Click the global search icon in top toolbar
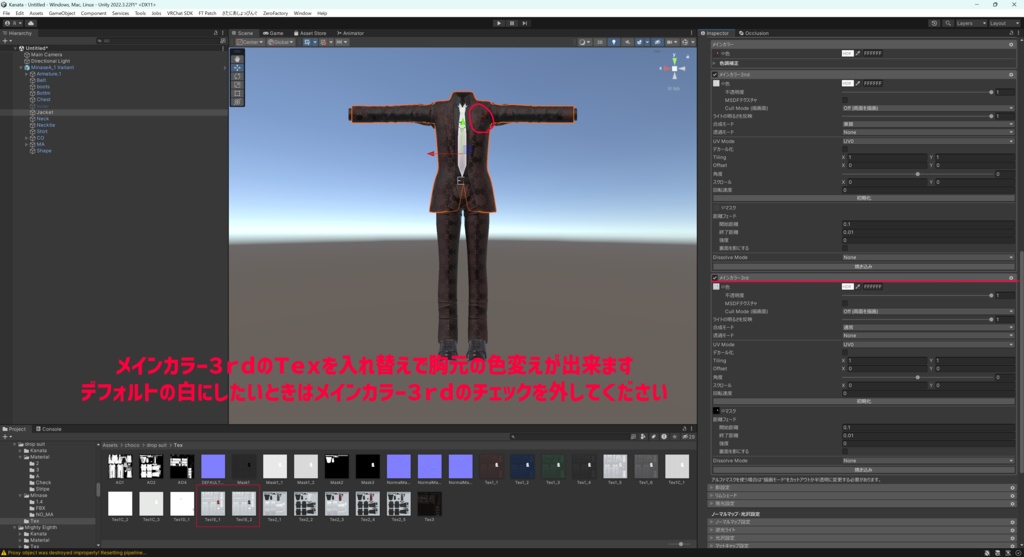This screenshot has width=1024, height=557. point(948,23)
